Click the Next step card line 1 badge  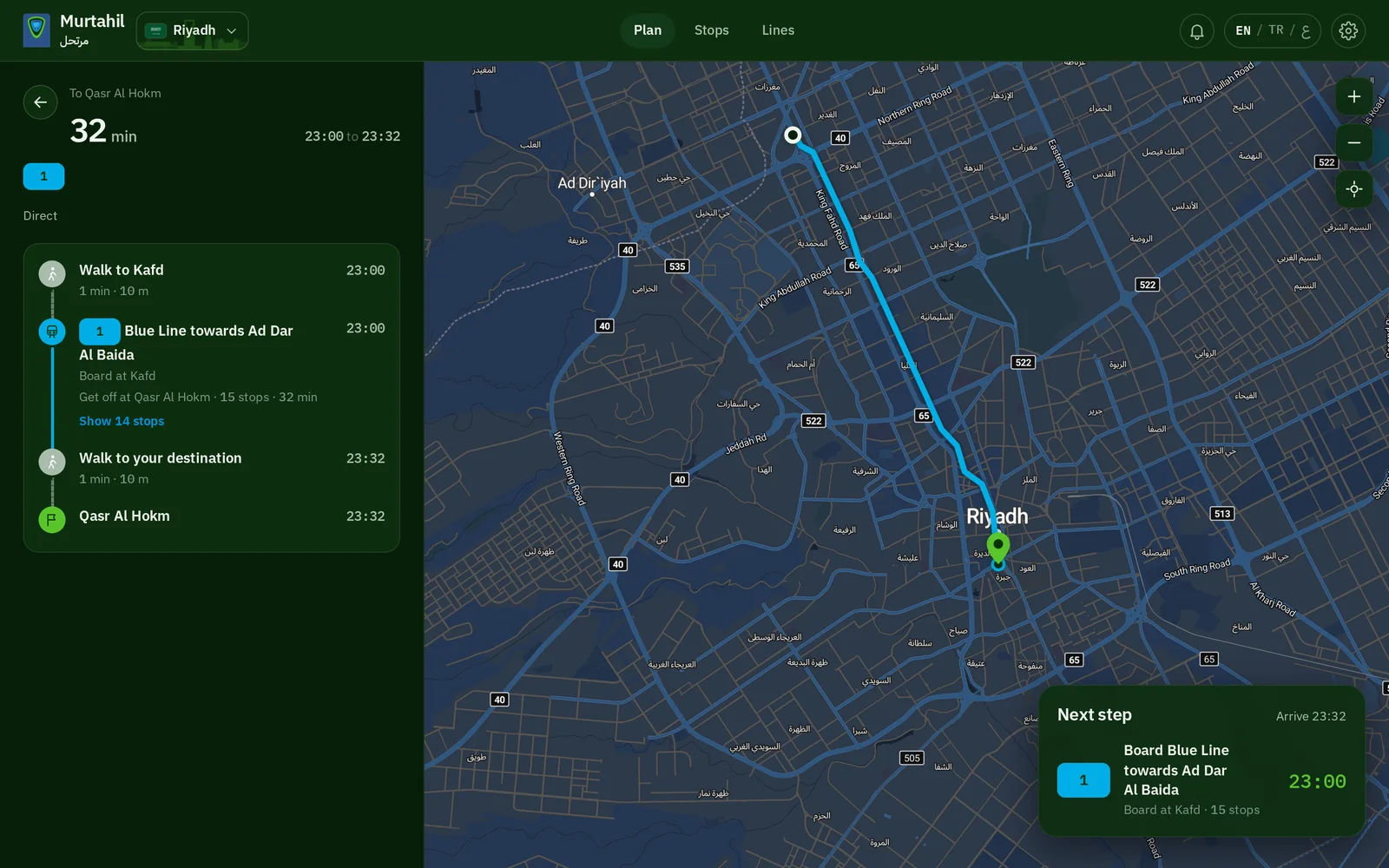pyautogui.click(x=1083, y=780)
